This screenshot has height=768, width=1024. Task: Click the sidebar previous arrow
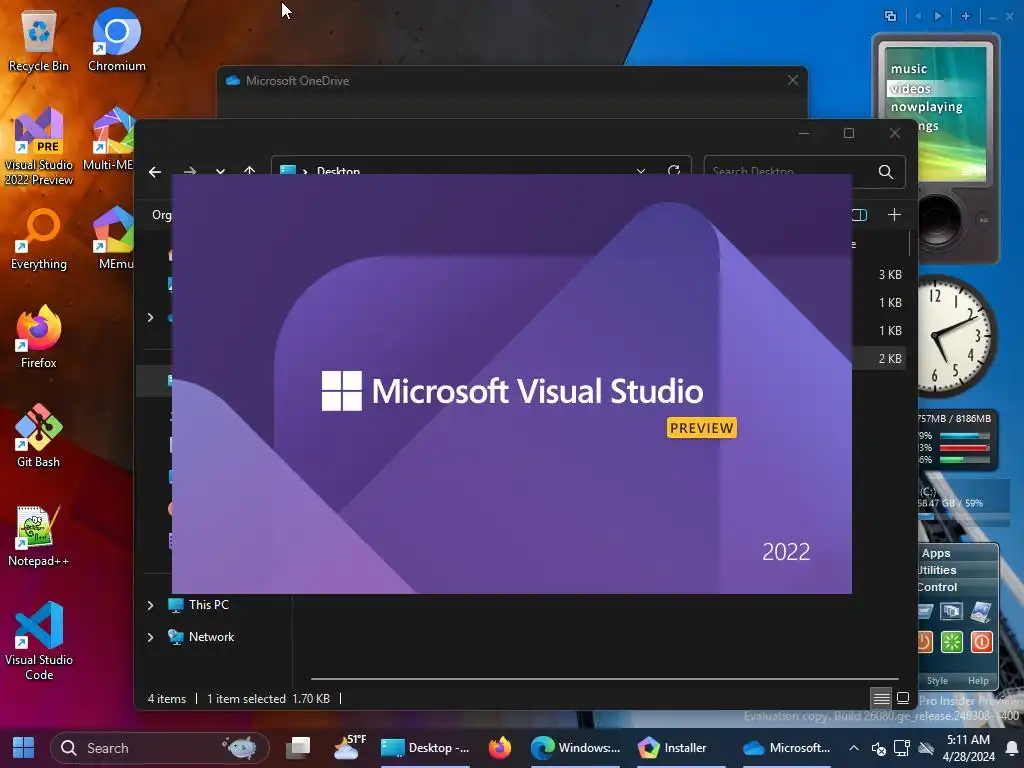(918, 16)
